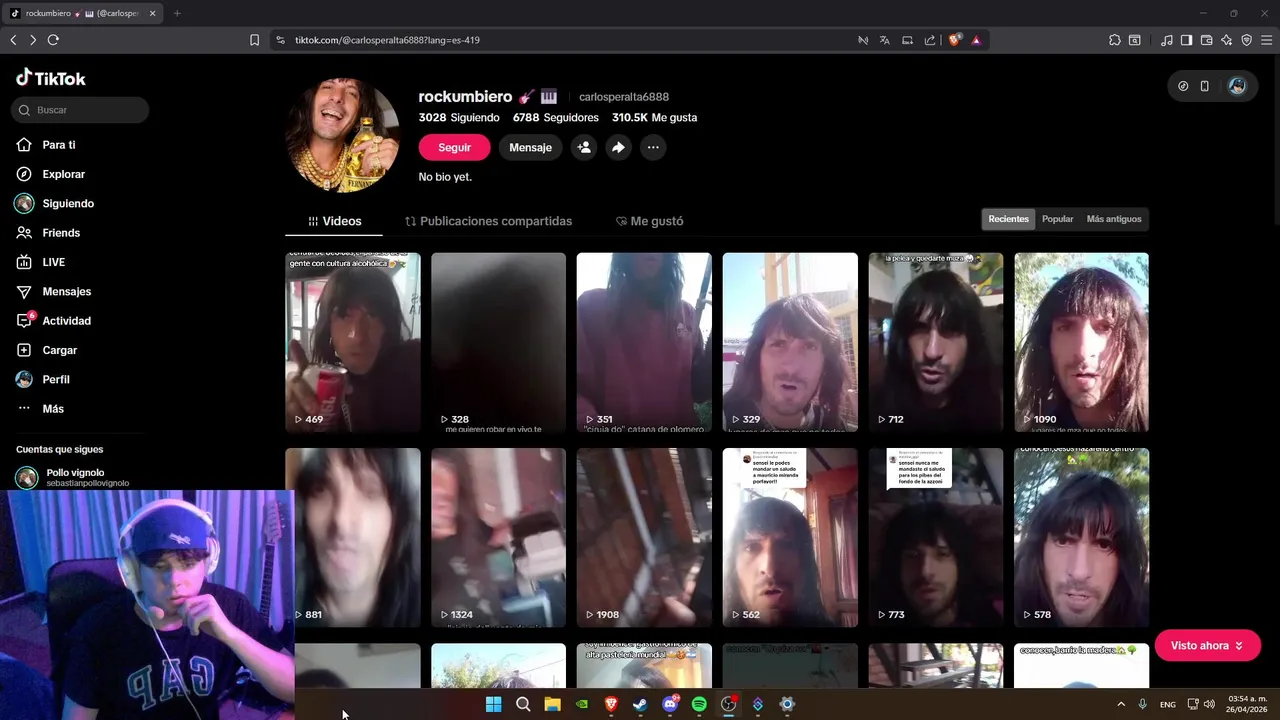Reload the TikTok page
The image size is (1280, 720).
click(x=53, y=40)
